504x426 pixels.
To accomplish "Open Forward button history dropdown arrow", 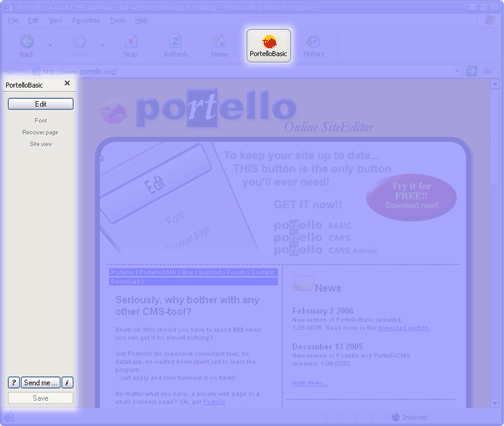I will (x=102, y=45).
